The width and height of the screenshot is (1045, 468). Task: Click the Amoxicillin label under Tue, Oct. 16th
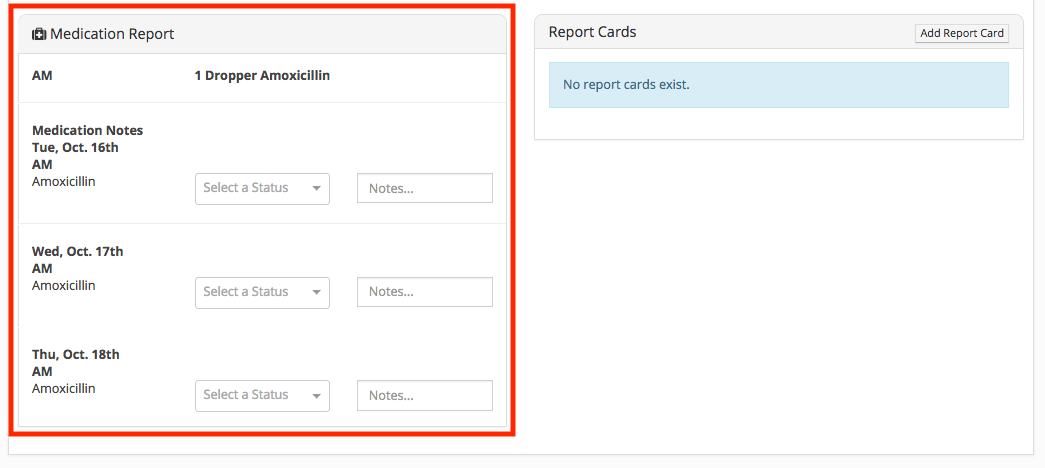[64, 181]
